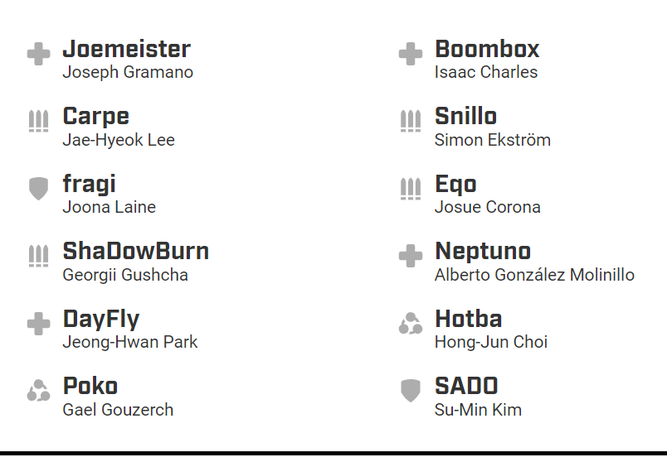Click the tank shield icon beside SADO
Viewport: 667px width, 457px height.
410,390
